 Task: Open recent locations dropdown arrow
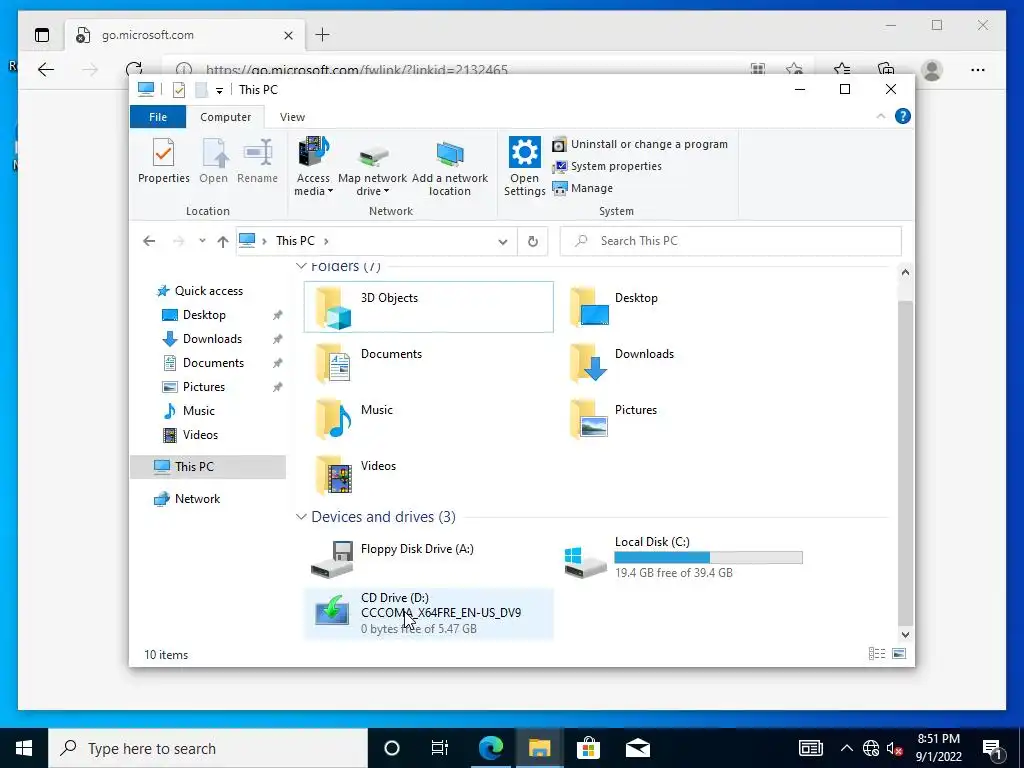pyautogui.click(x=202, y=241)
